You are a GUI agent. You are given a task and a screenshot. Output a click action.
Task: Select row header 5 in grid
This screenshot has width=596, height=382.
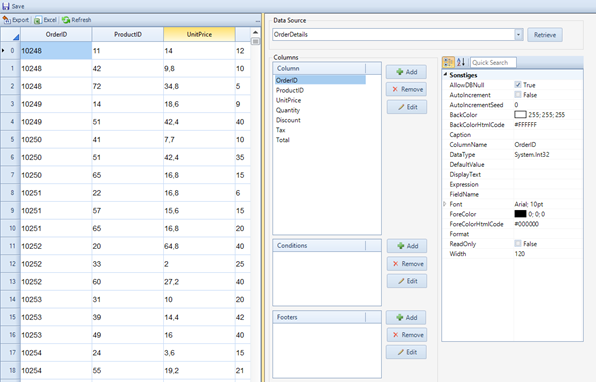(11, 139)
